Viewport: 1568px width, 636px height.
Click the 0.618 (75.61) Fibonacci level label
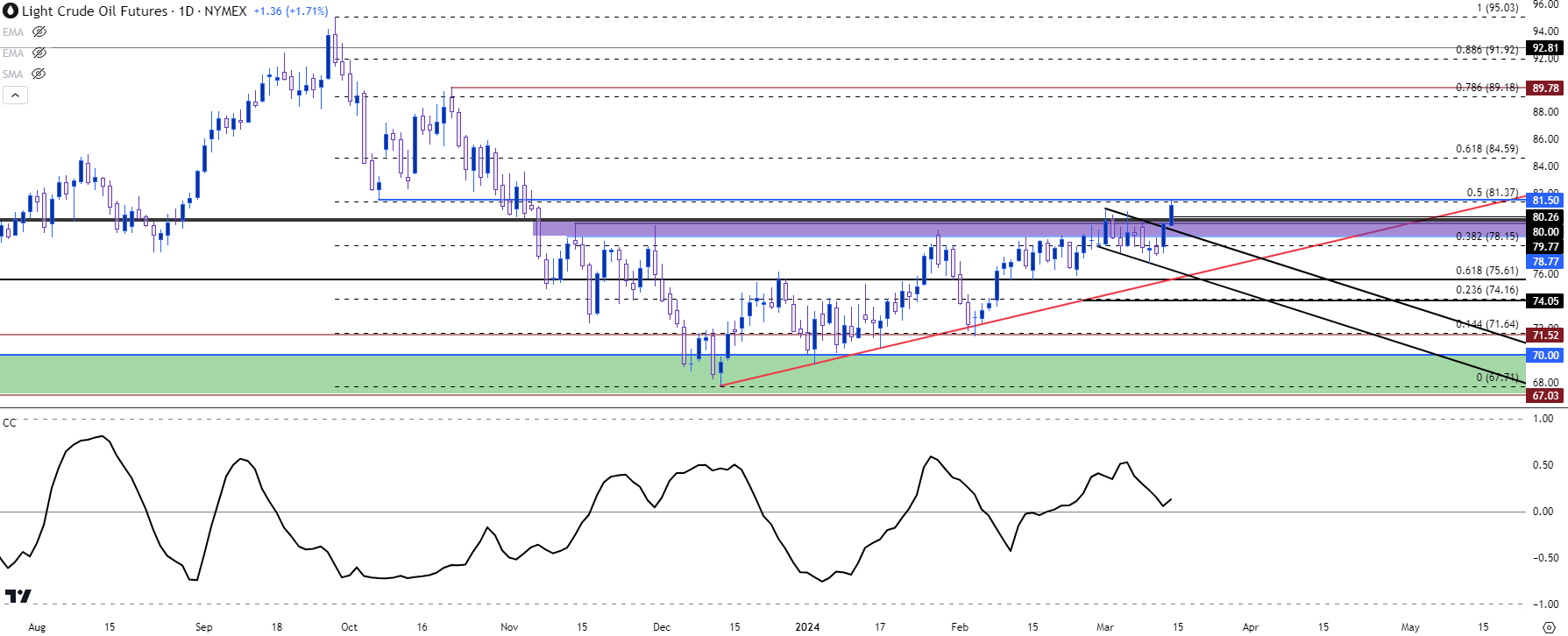pyautogui.click(x=1486, y=271)
